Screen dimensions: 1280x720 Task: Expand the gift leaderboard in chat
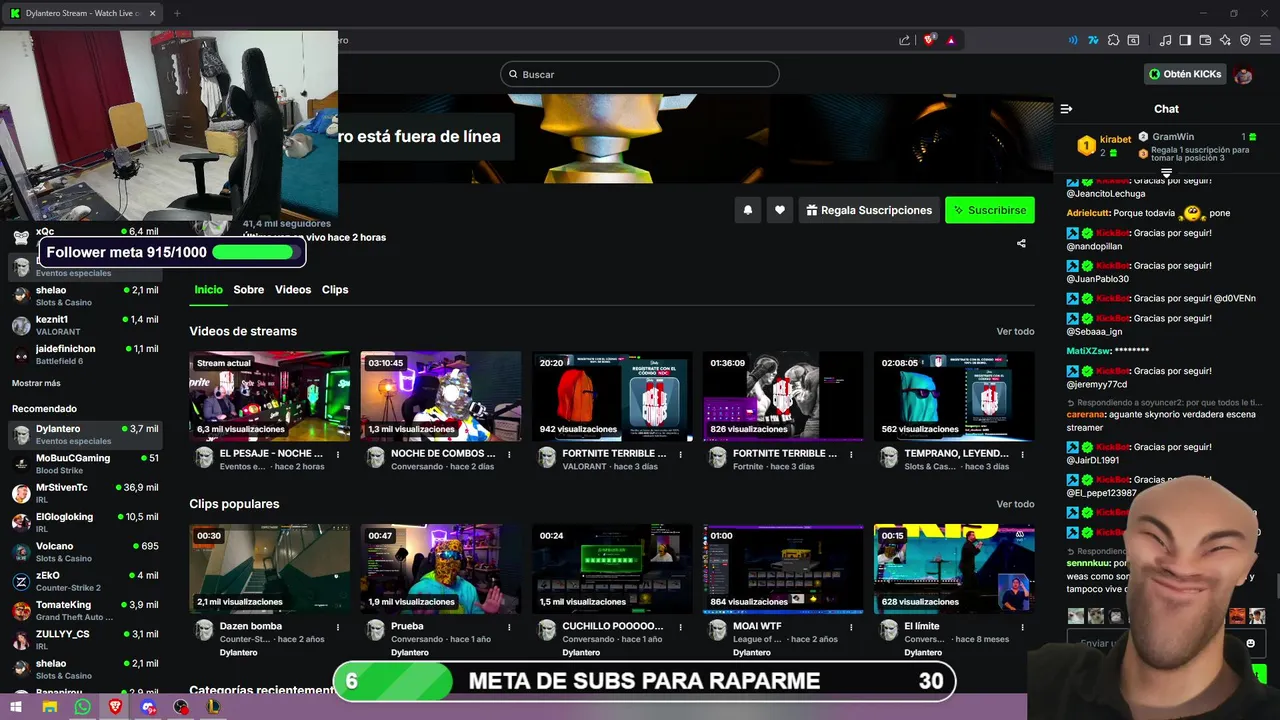tap(1166, 174)
